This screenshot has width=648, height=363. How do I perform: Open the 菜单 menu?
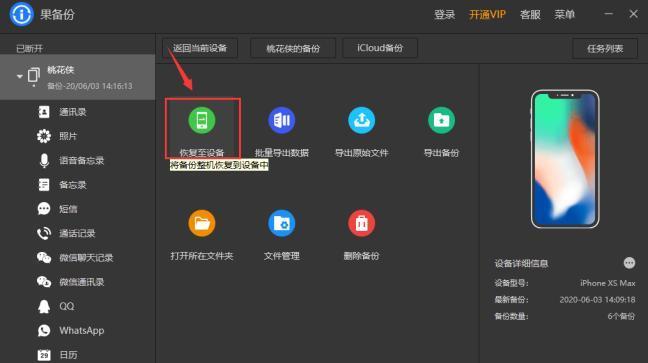(x=565, y=15)
